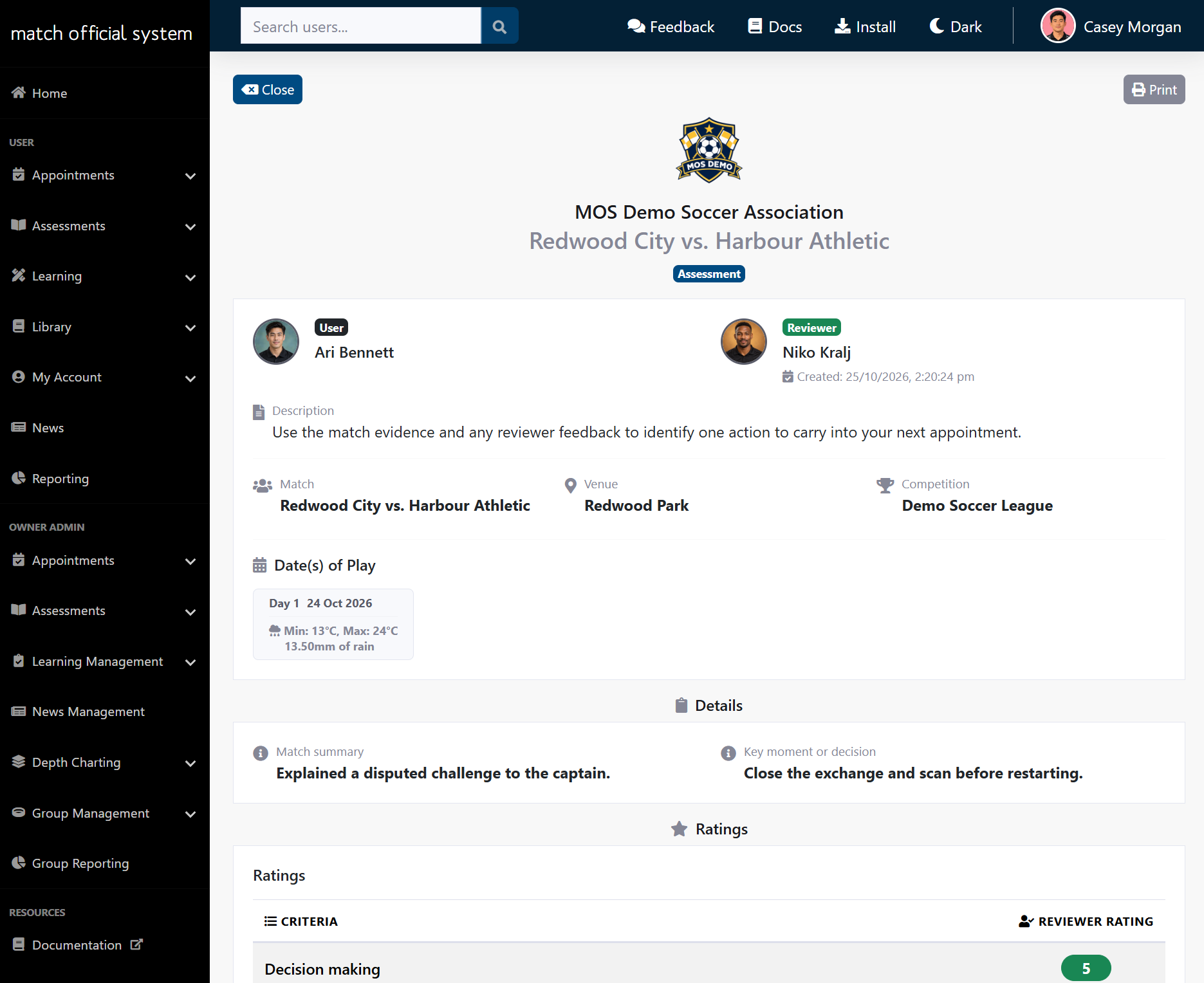Click the Reviewer green badge

point(811,327)
